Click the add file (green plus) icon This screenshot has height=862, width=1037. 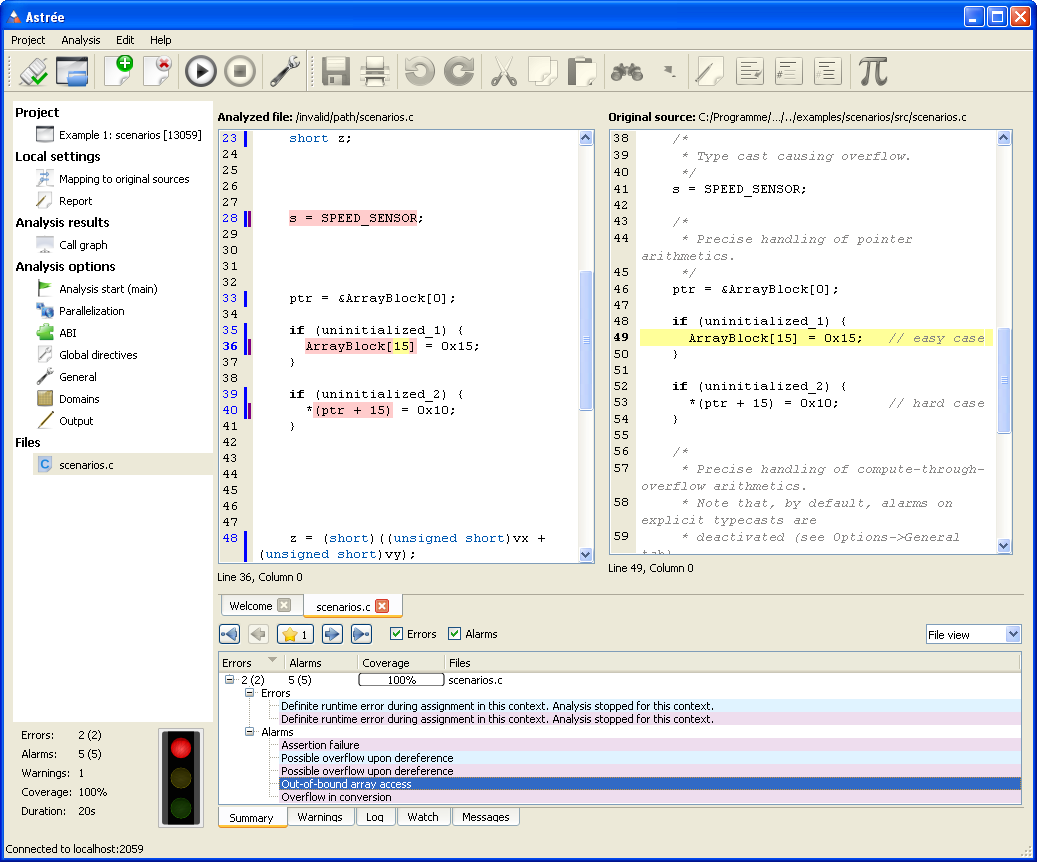tap(118, 71)
